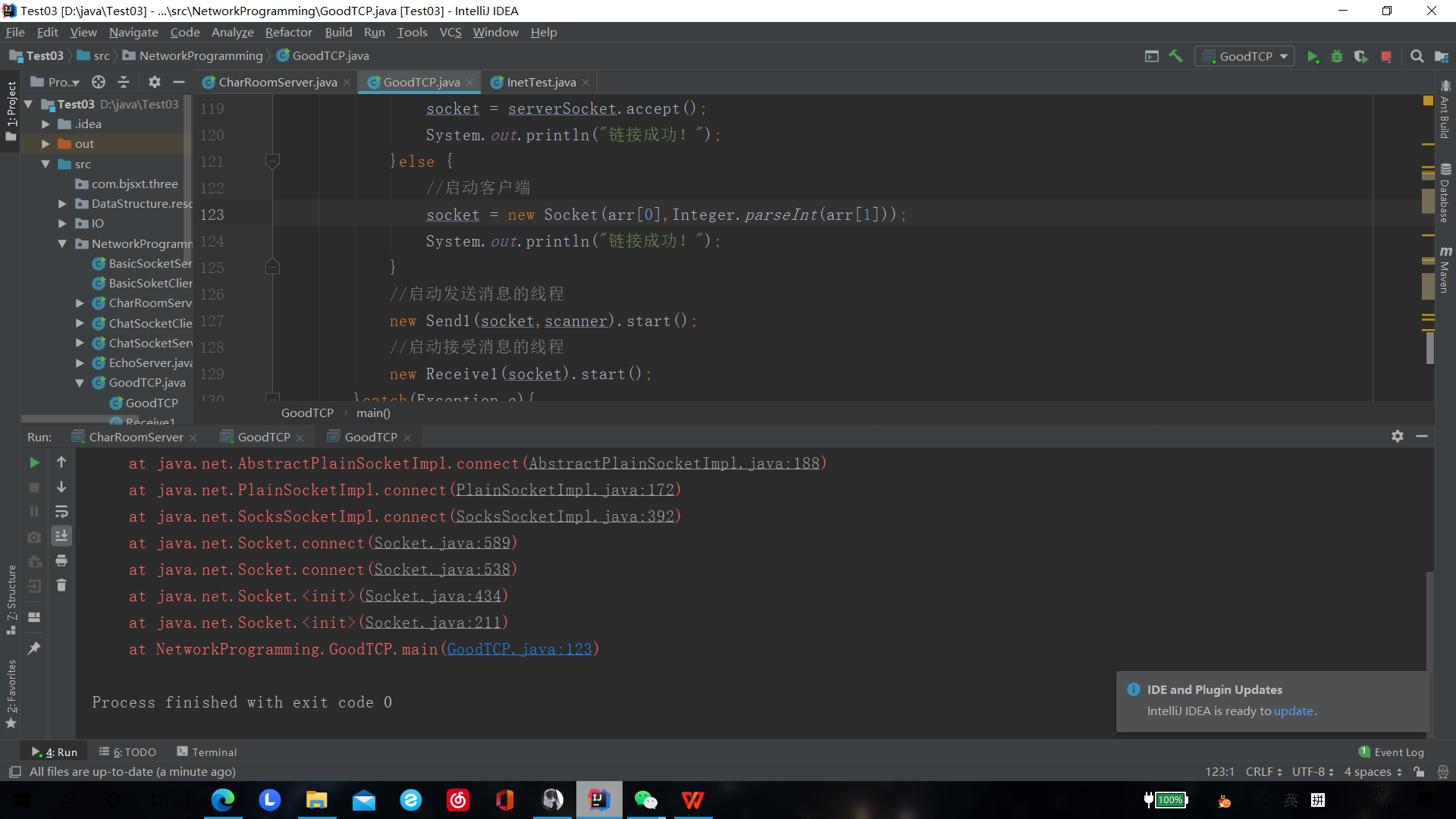The height and width of the screenshot is (819, 1456).
Task: Open Project Structure icon in the top-right toolbar
Action: click(1442, 57)
